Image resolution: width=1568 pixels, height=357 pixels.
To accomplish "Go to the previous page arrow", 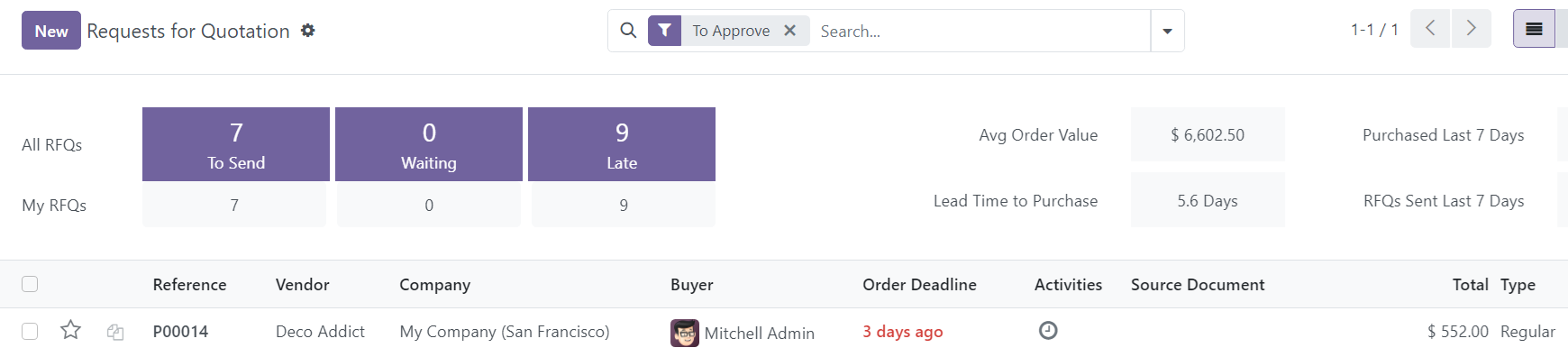I will [x=1430, y=29].
